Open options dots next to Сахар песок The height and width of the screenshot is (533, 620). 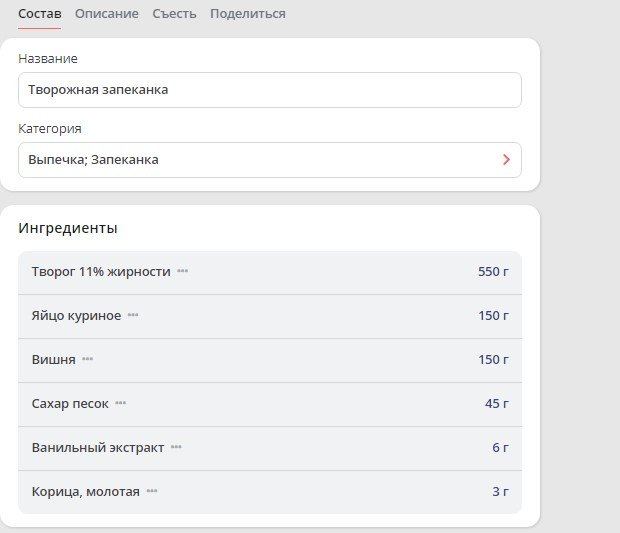(121, 404)
